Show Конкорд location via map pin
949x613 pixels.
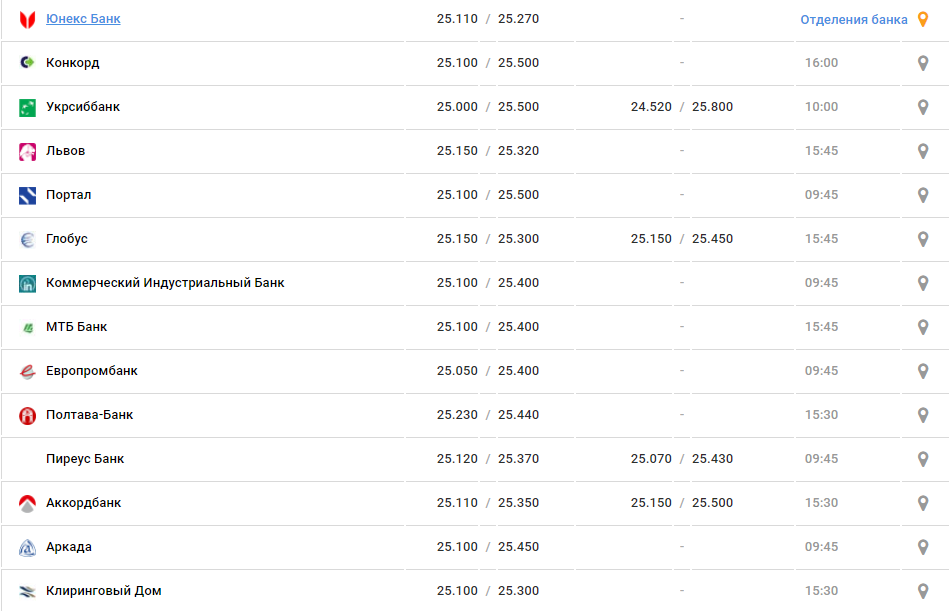click(923, 63)
